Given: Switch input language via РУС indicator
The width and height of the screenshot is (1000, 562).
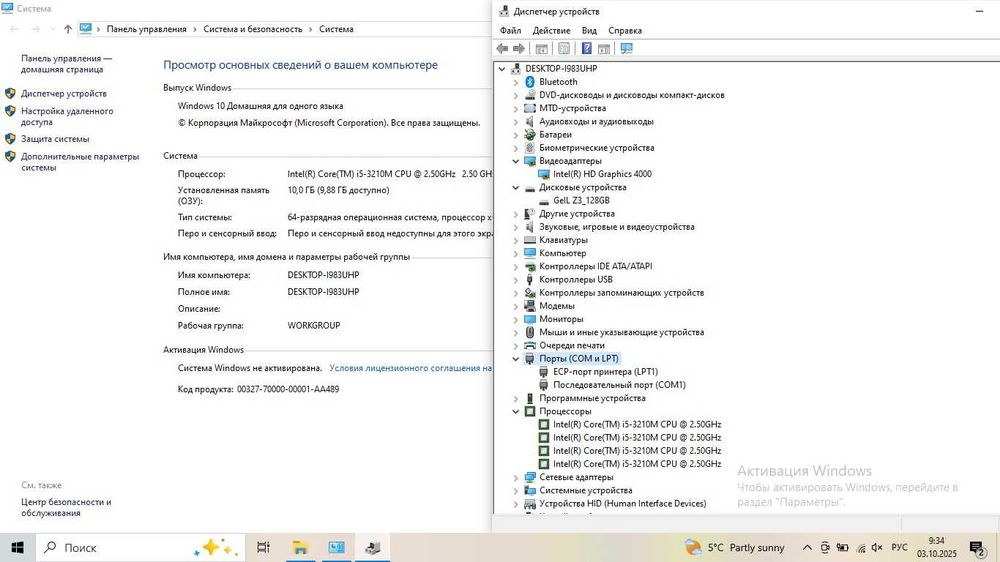Looking at the screenshot, I should [899, 547].
